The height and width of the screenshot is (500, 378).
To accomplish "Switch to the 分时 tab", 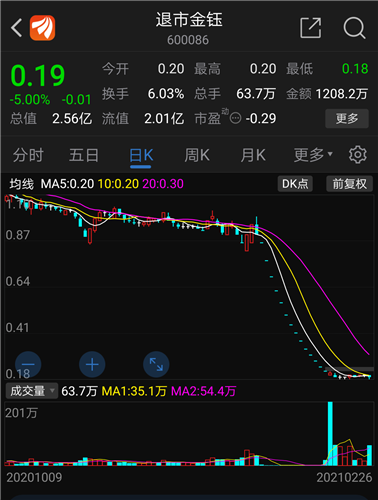I will pos(28,155).
